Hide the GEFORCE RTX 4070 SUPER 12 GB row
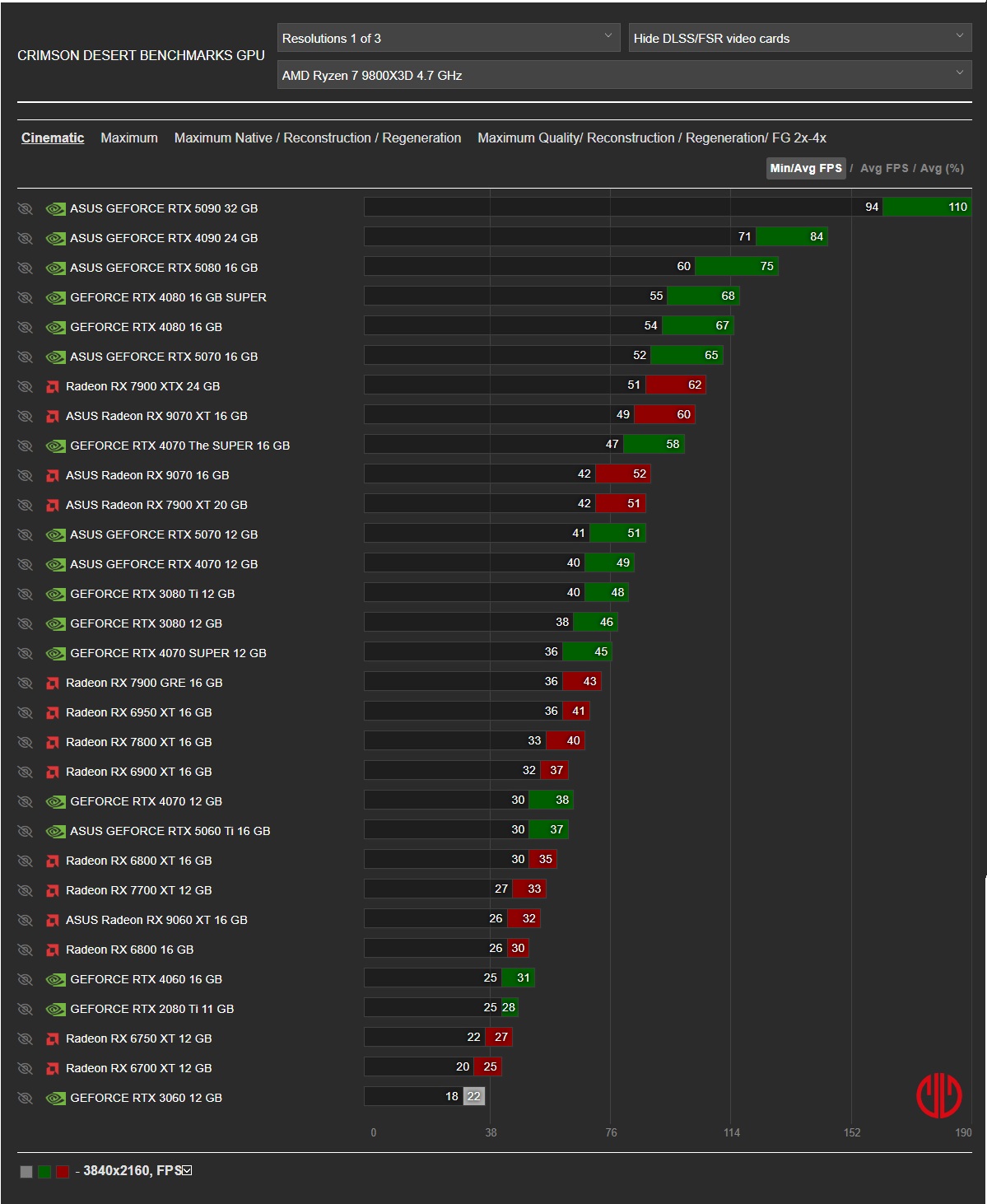The image size is (987, 1204). (x=25, y=654)
